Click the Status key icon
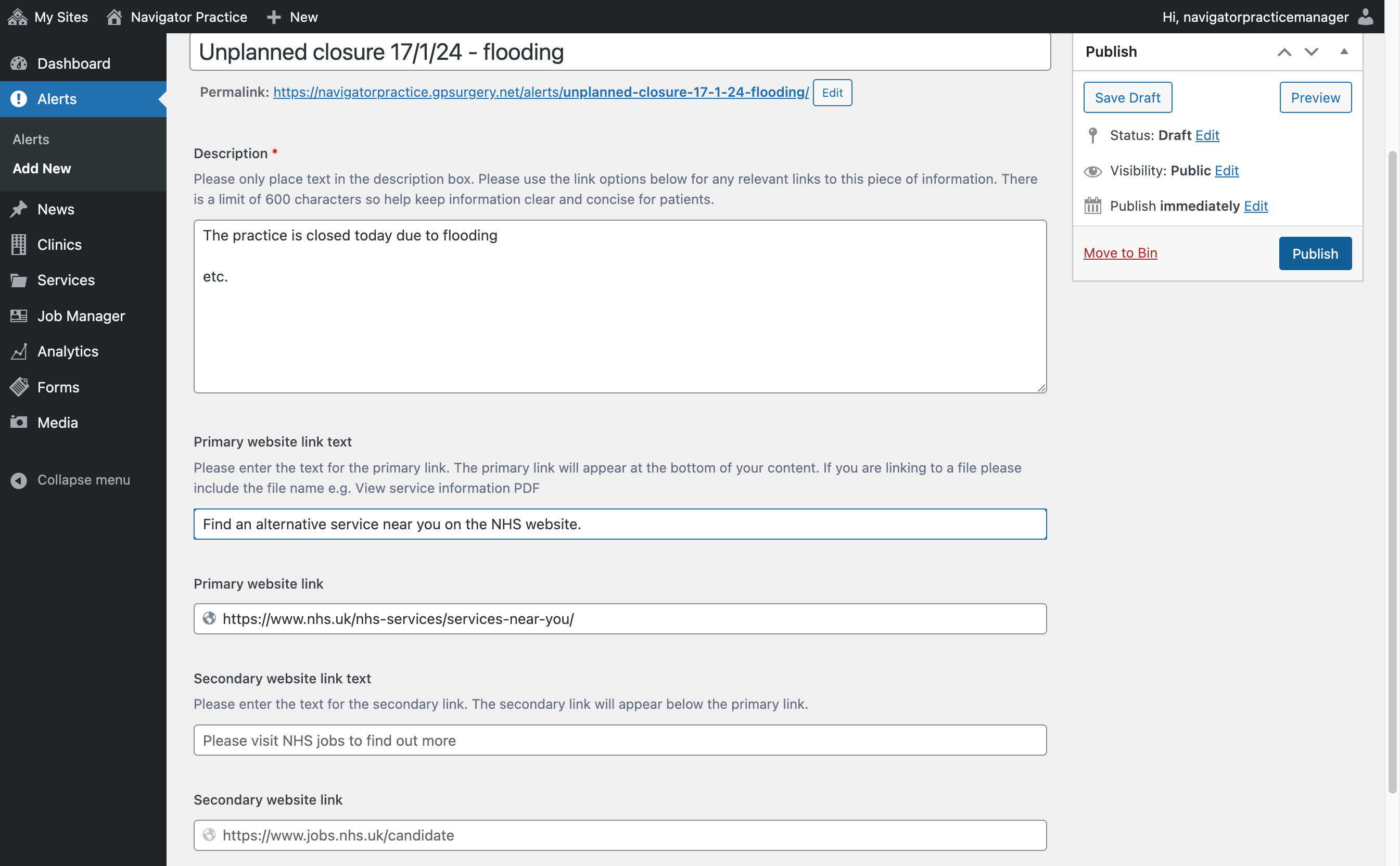1400x866 pixels. (1092, 135)
